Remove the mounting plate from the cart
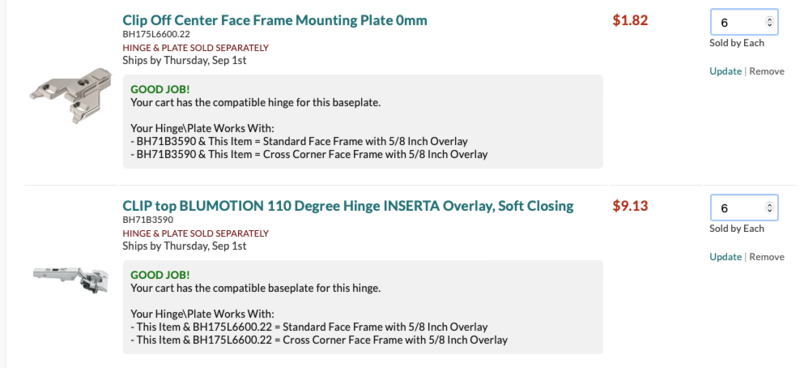The image size is (800, 368). 766,71
